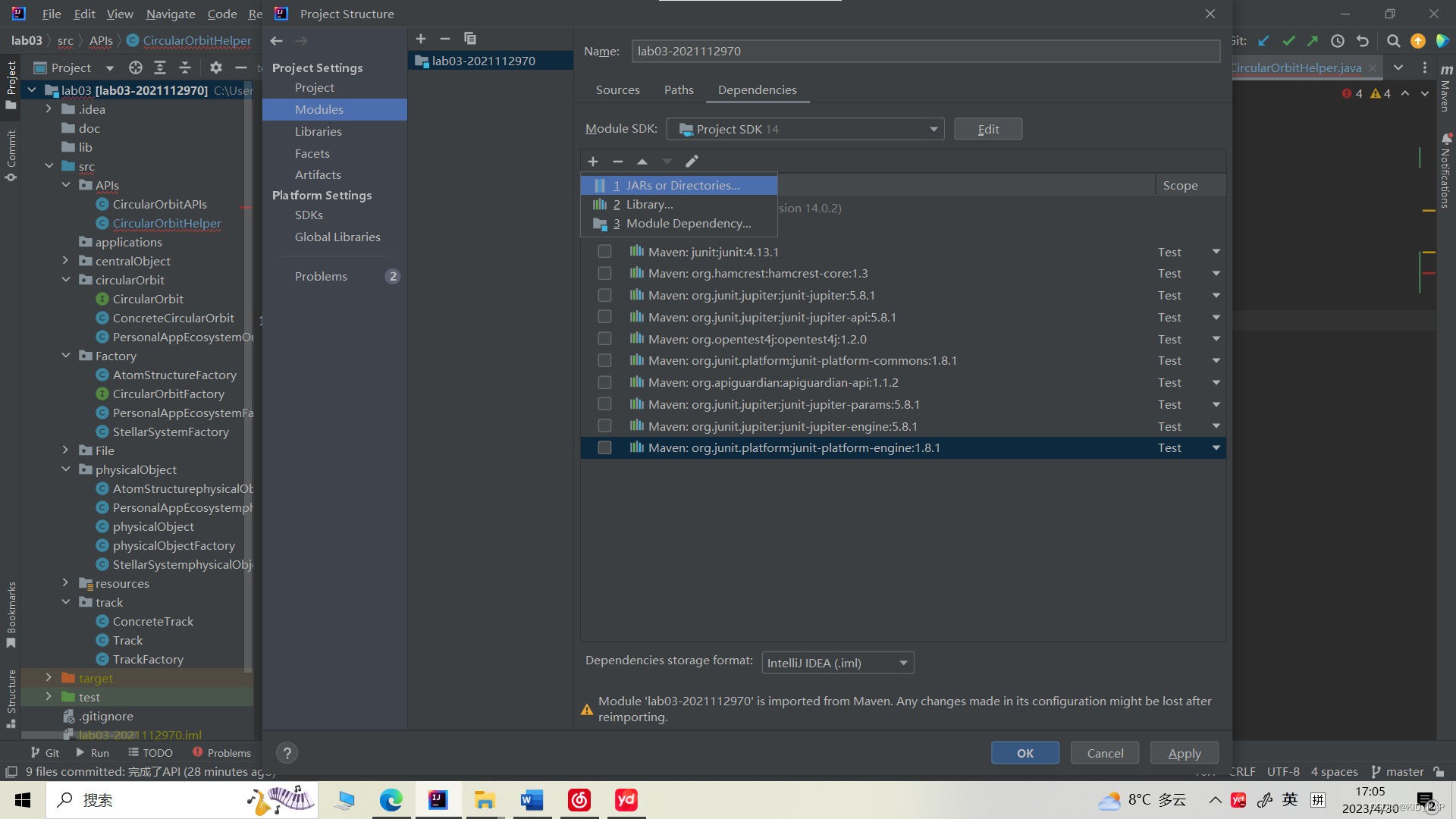Click the edit dependency pencil icon
The width and height of the screenshot is (1456, 819).
692,162
